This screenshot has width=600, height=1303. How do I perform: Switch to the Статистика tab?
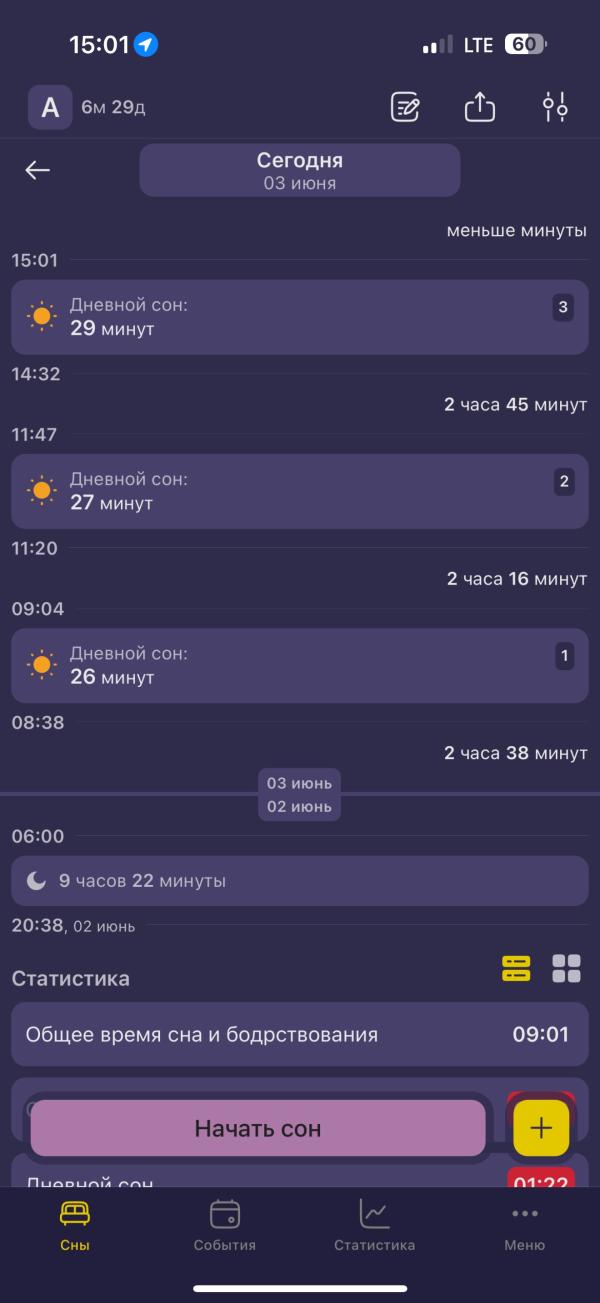click(375, 1226)
